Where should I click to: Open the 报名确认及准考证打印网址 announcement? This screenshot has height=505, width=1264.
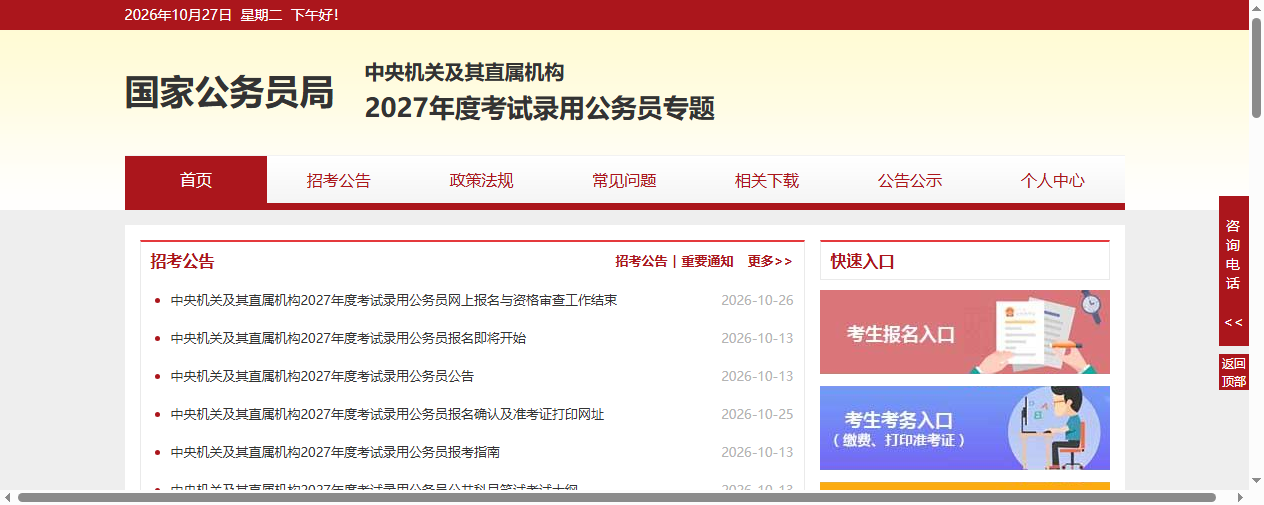[387, 414]
